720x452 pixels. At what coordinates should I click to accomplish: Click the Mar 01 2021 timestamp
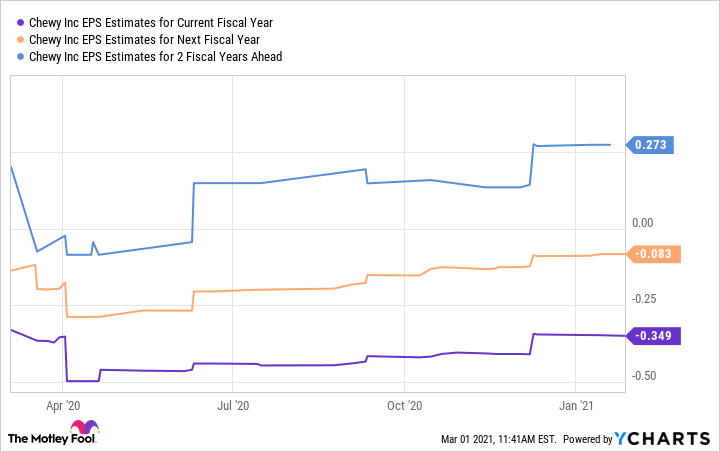tap(497, 439)
